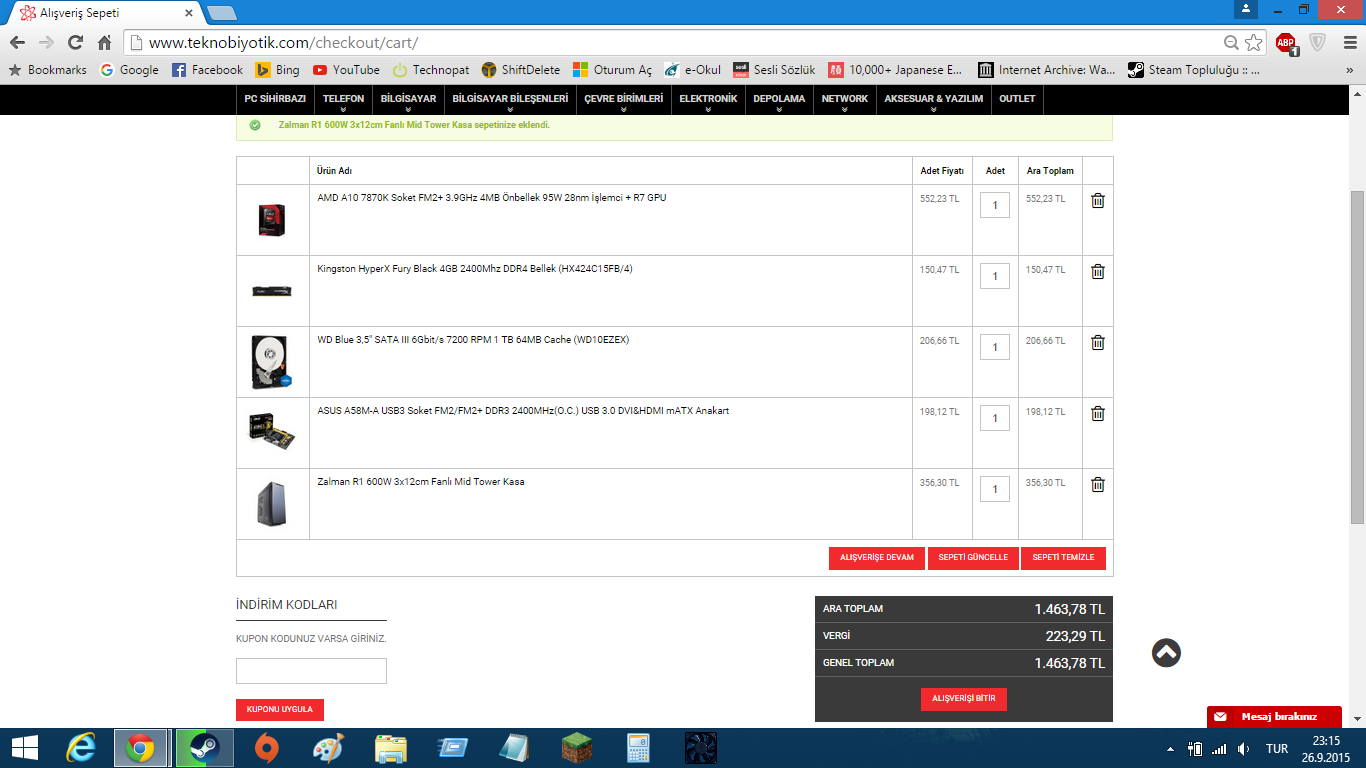The image size is (1366, 768).
Task: Go to the OUTLET section
Action: click(x=1017, y=99)
